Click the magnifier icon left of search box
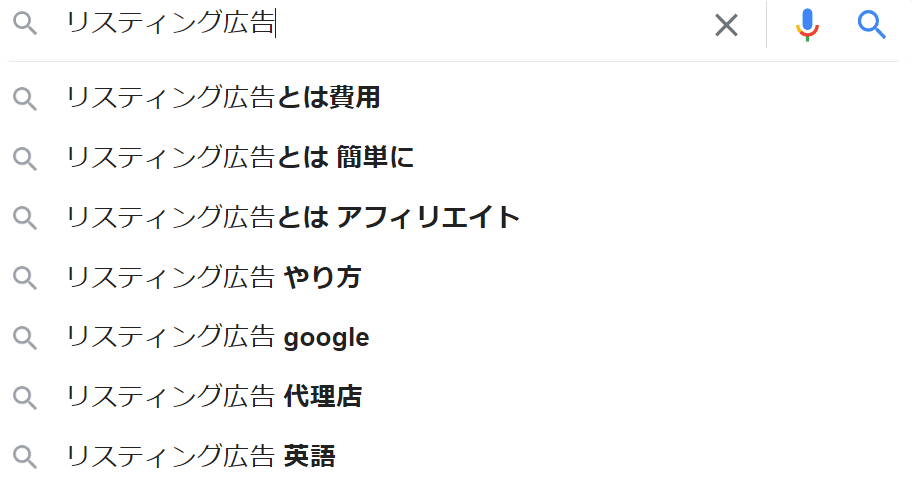Viewport: 912px width, 483px height. (25, 25)
